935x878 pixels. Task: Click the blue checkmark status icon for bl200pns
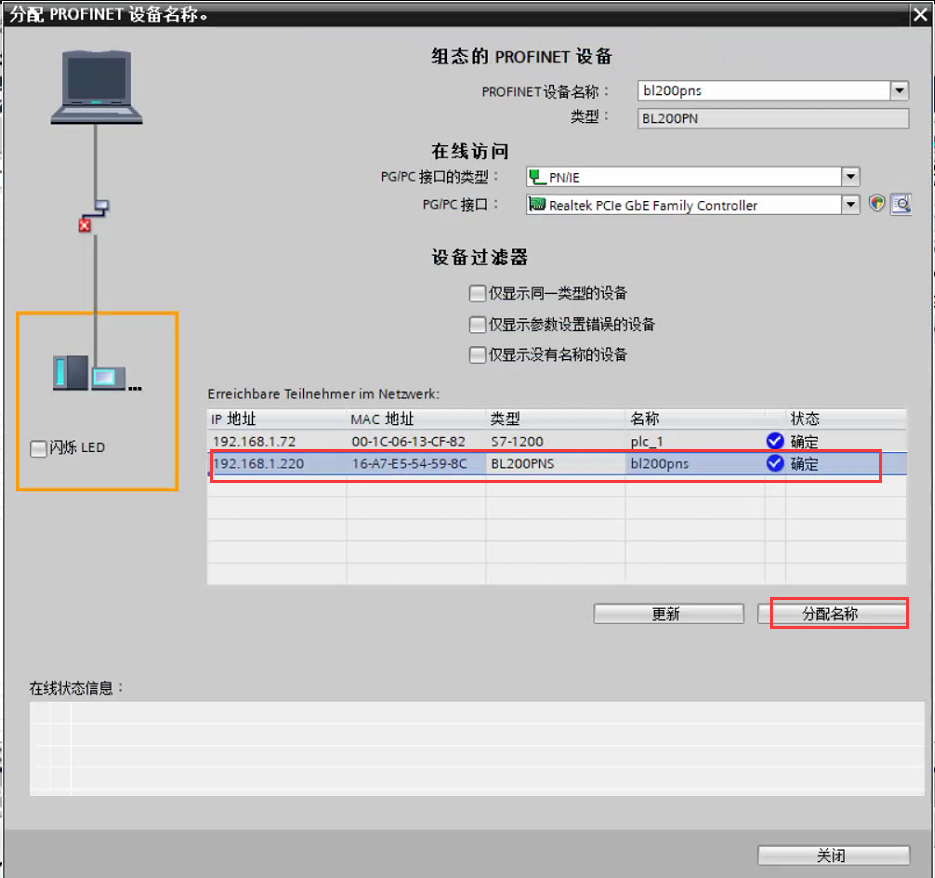pyautogui.click(x=774, y=463)
